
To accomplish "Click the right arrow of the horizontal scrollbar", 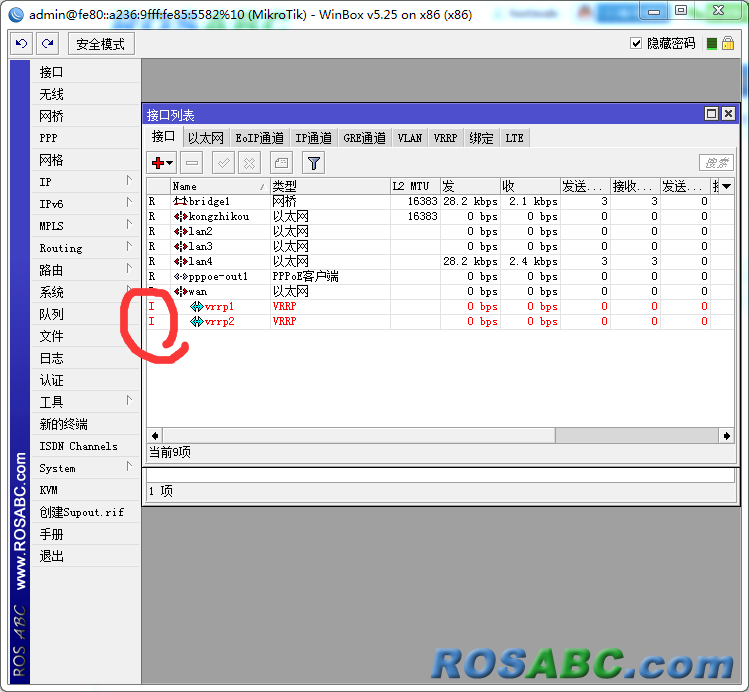I will (727, 436).
